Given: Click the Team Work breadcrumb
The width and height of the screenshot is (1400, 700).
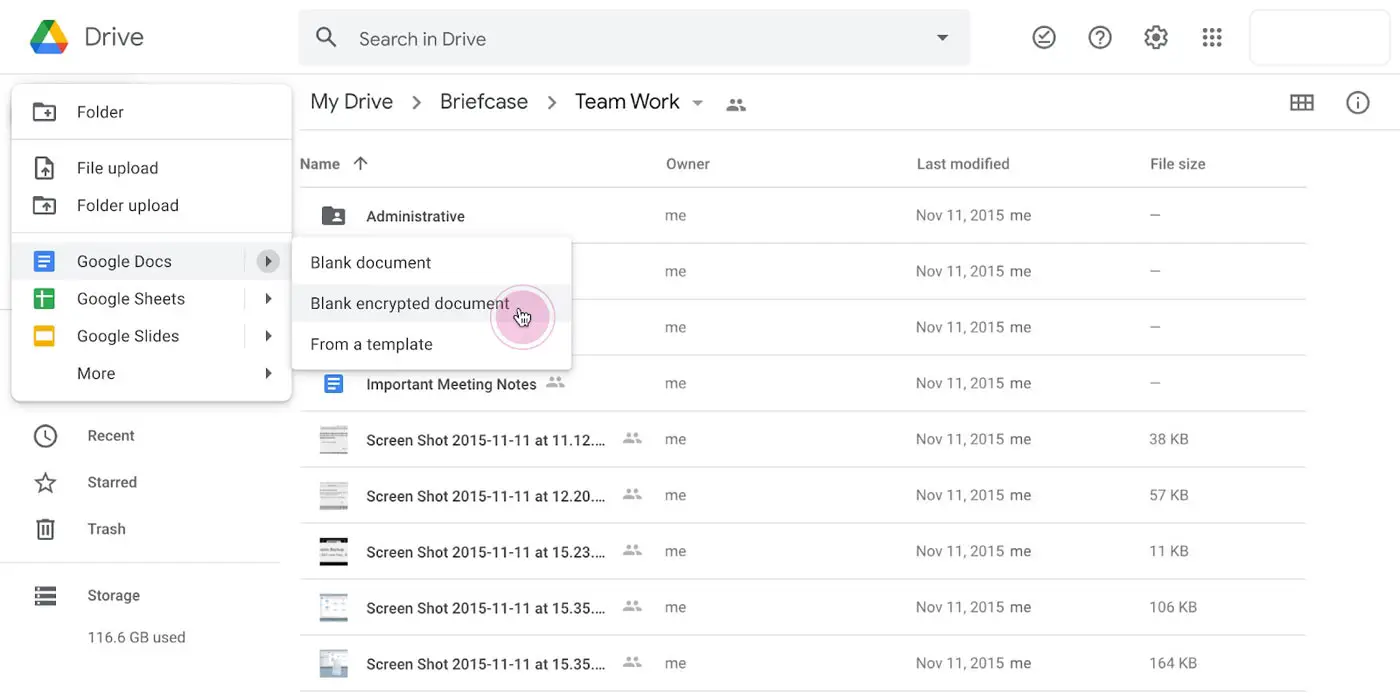Looking at the screenshot, I should click(627, 102).
